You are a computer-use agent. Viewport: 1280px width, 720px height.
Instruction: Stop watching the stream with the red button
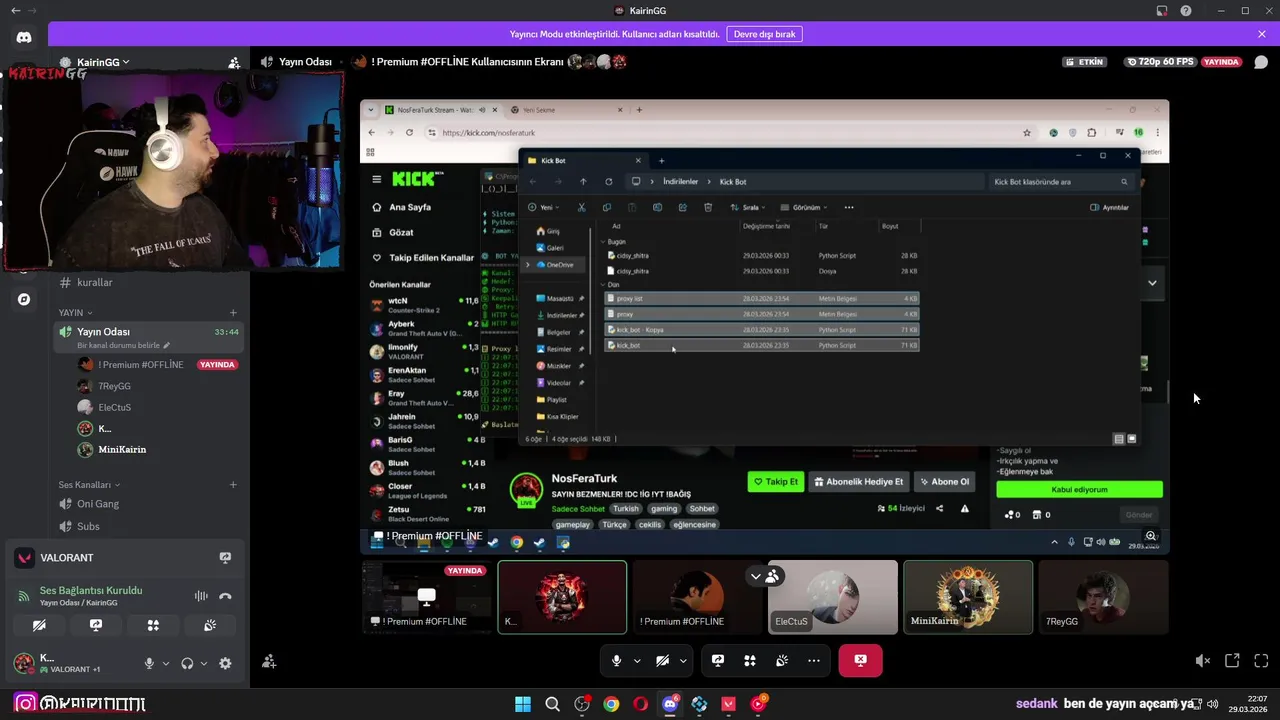tap(860, 661)
